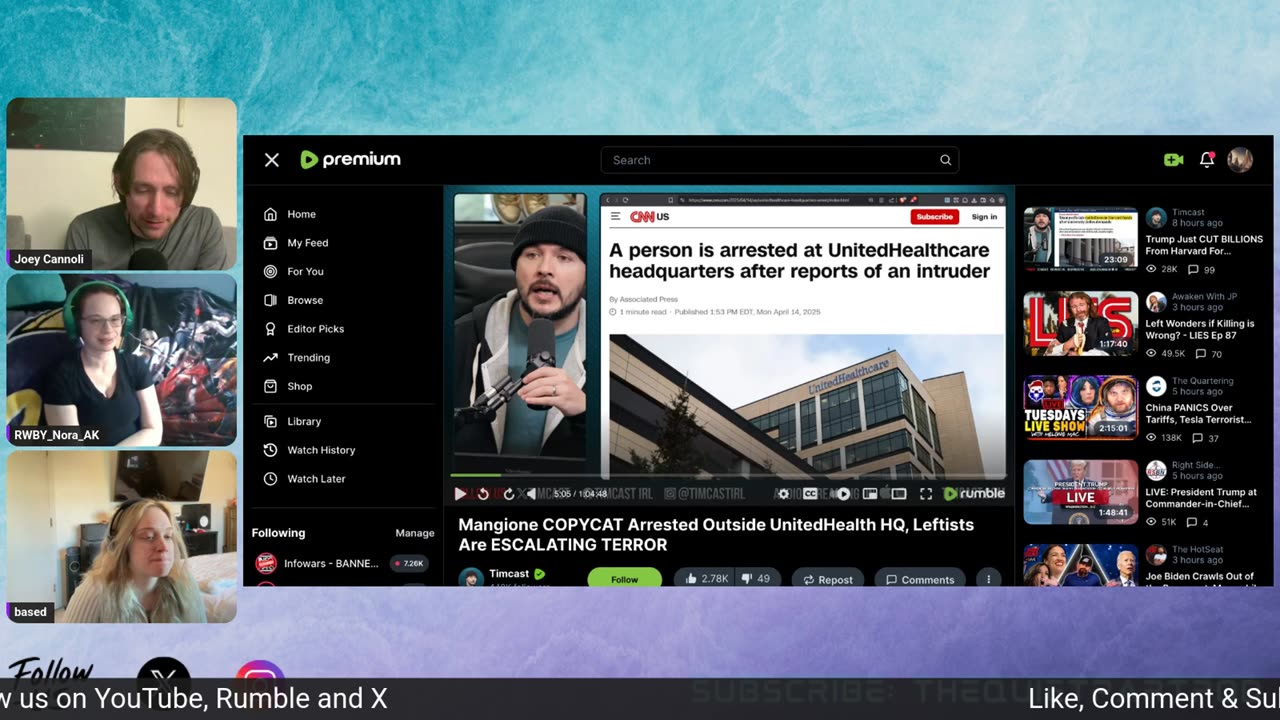Enable picture-in-picture mode icon
The width and height of the screenshot is (1280, 720).
coord(870,494)
